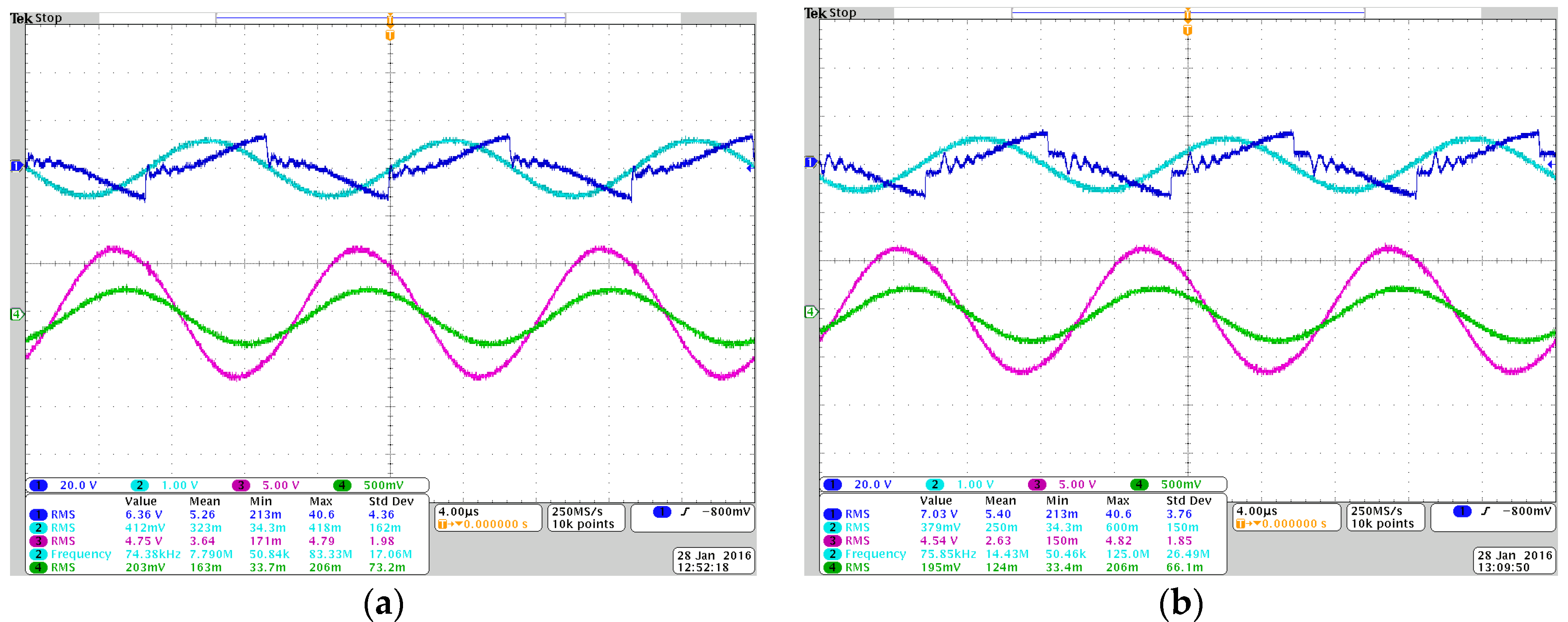Select the channel 4 RMS value 203mV in (a)

click(145, 568)
